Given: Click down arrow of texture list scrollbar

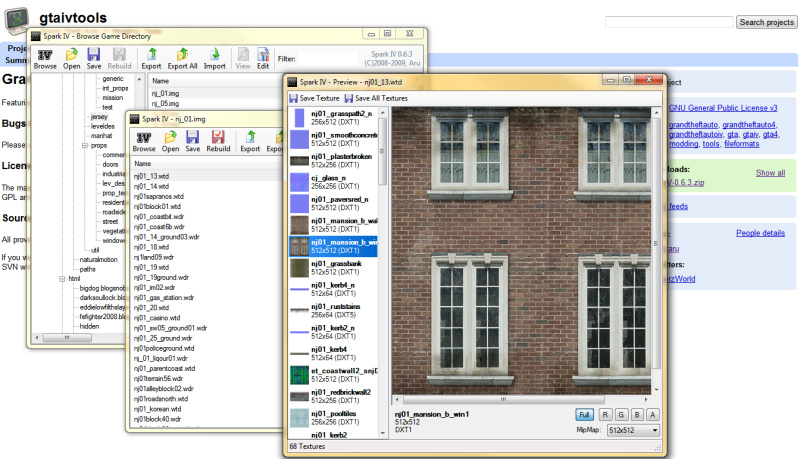Looking at the screenshot, I should [383, 434].
